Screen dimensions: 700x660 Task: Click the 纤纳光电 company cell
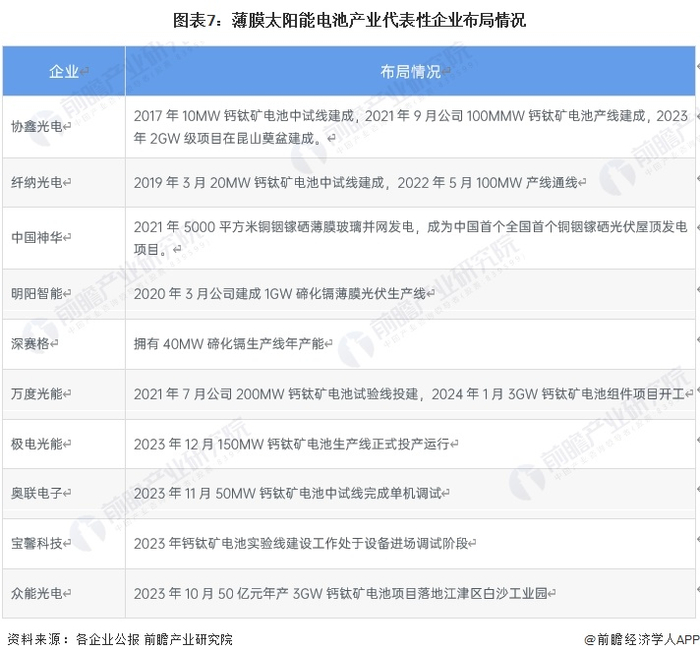point(64,183)
